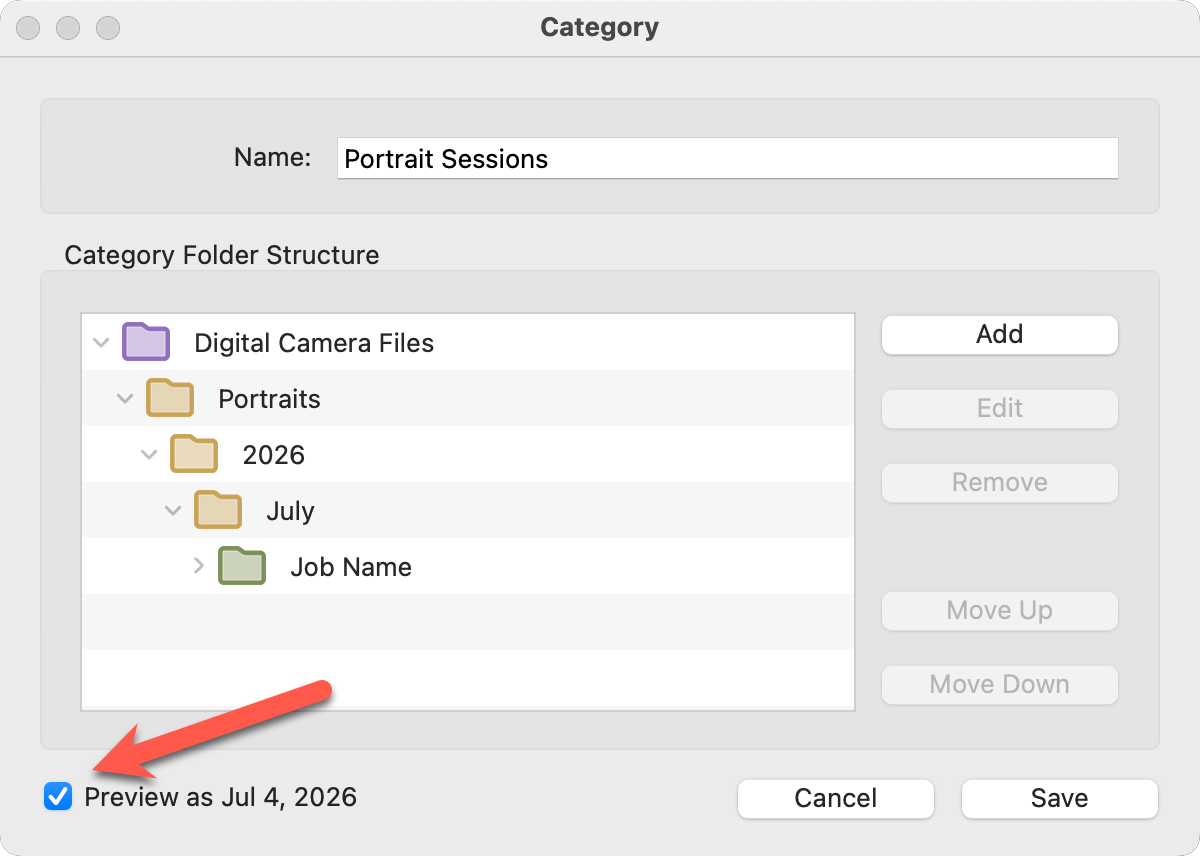Screen dimensions: 1200x856
Task: Click the Move Up button
Action: (999, 610)
